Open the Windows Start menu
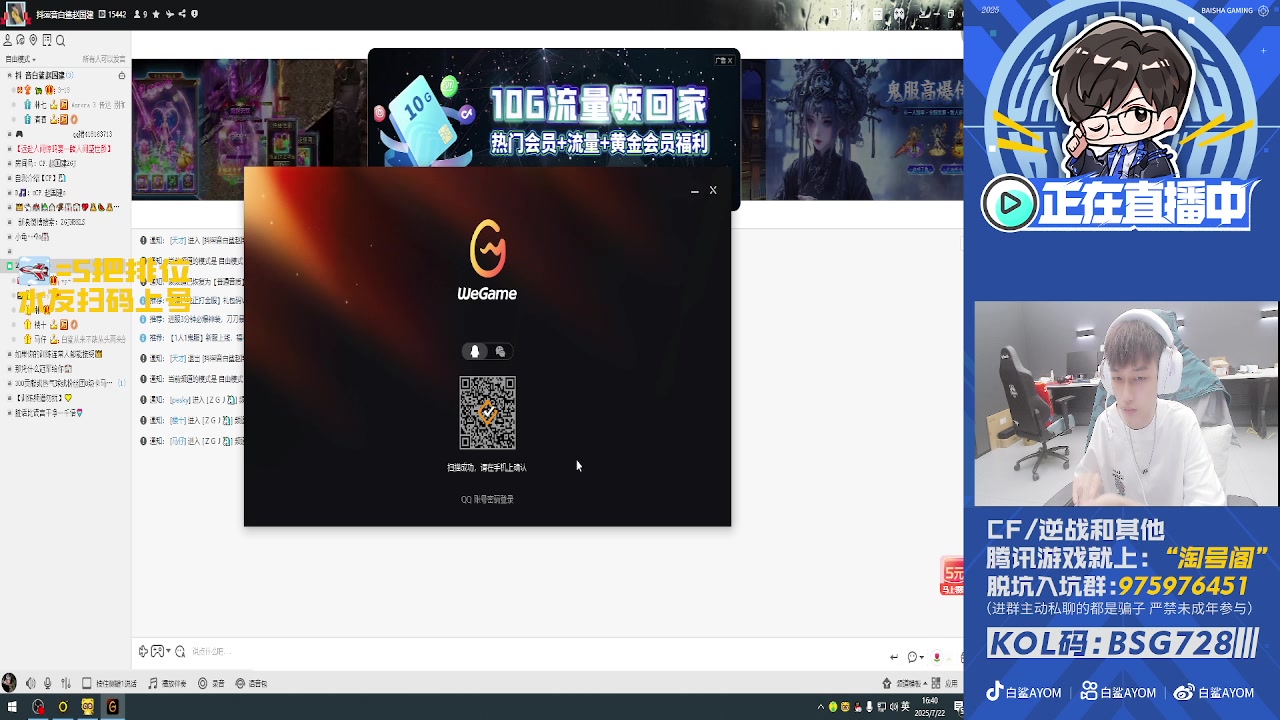 [12, 707]
